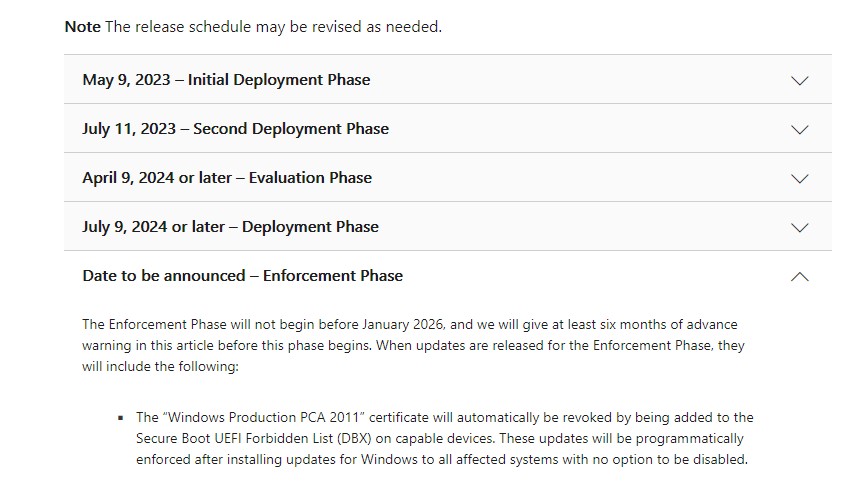This screenshot has width=860, height=502.
Task: Click the "July 9, 2024 or later" heading
Action: click(155, 227)
